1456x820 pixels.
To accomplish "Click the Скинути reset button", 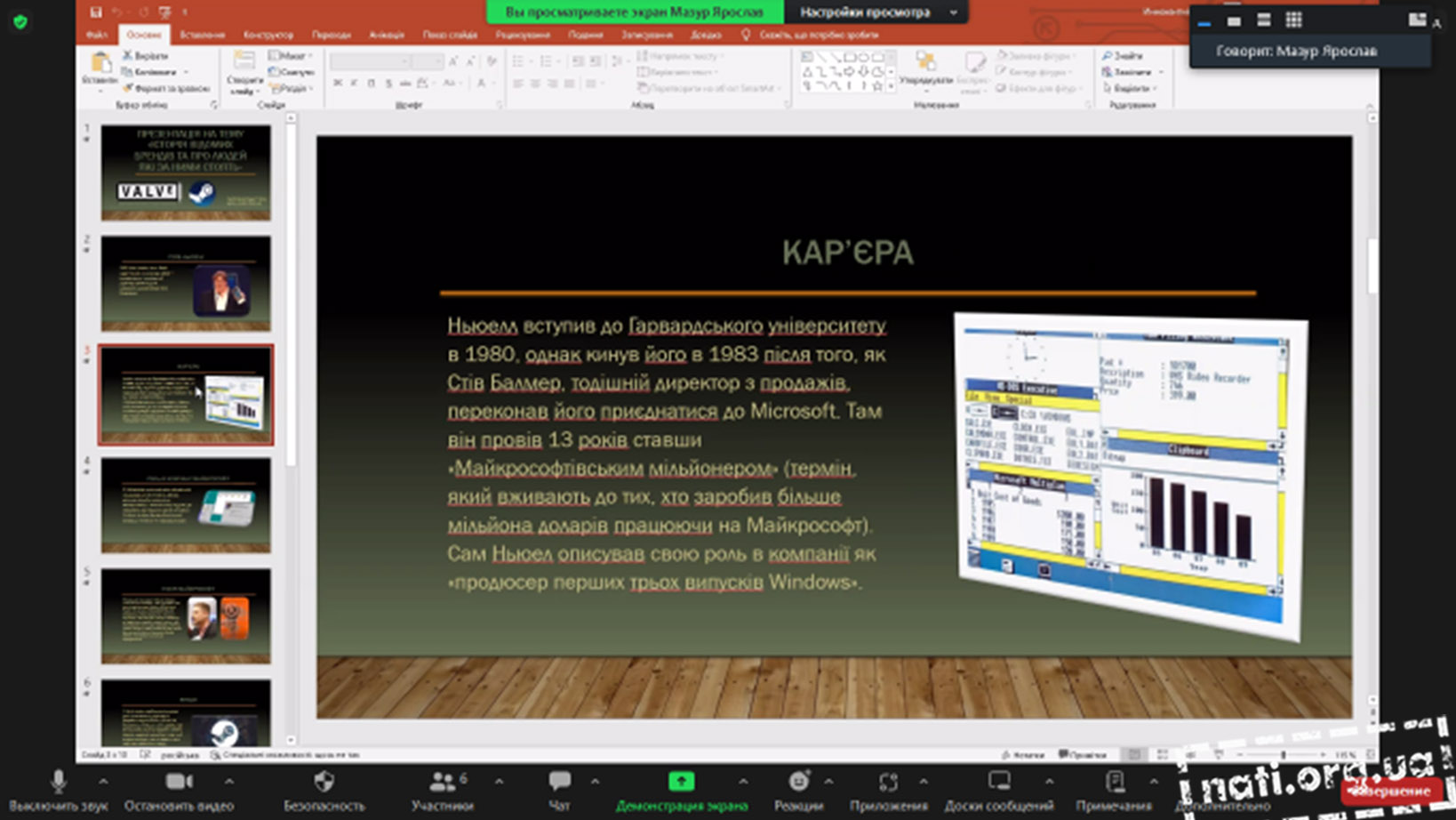I will tap(292, 72).
